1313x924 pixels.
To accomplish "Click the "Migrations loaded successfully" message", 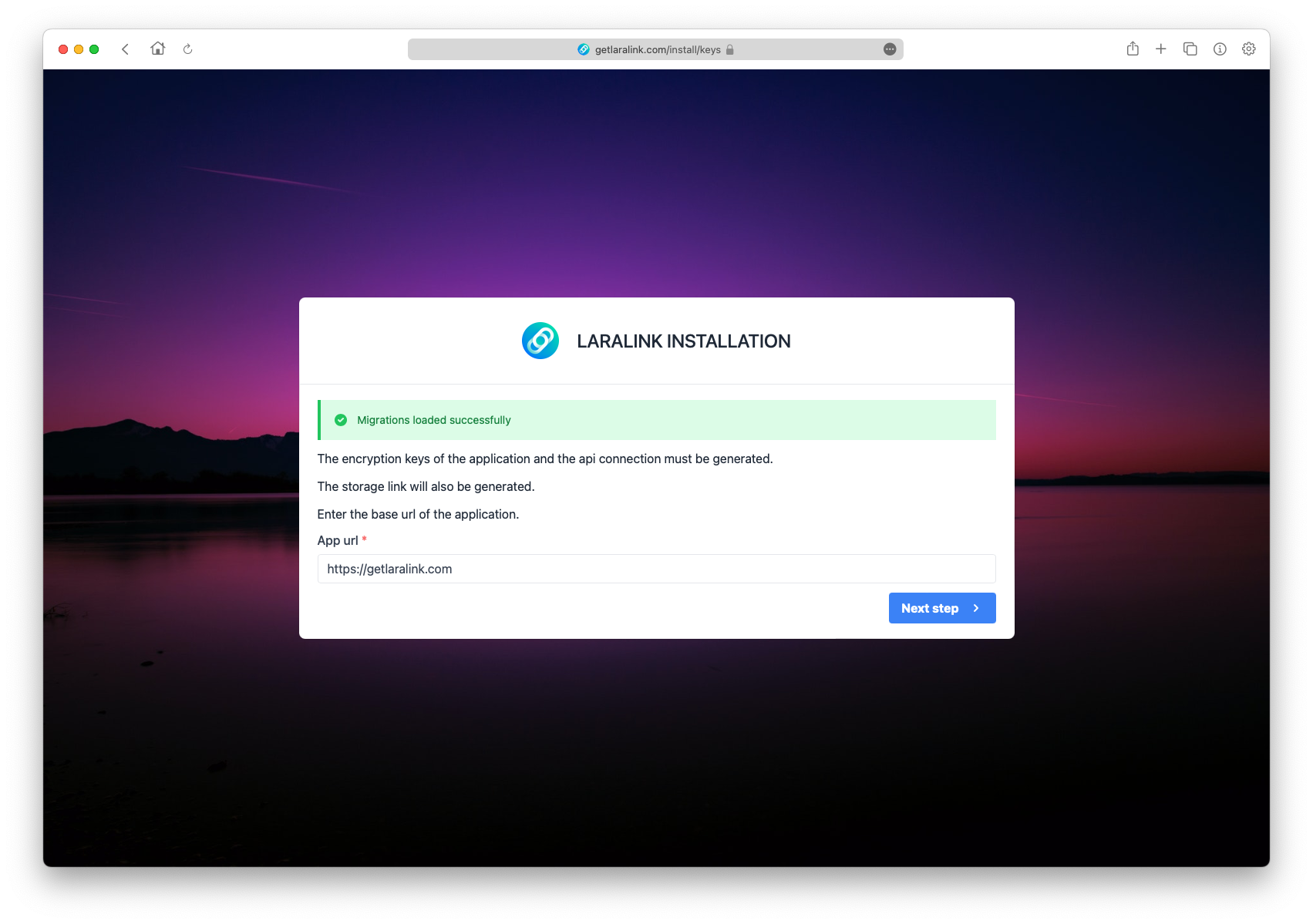I will 433,420.
